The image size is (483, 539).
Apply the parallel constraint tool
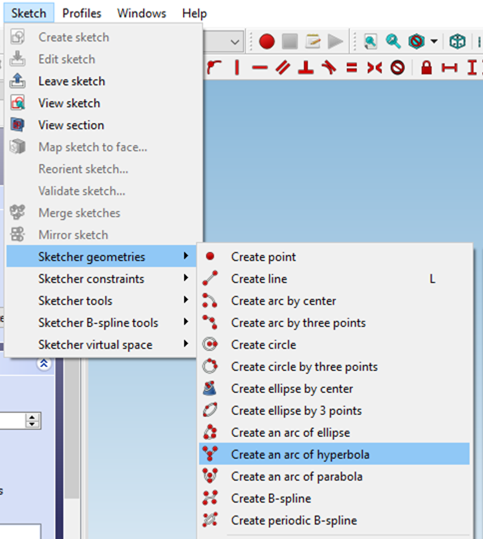pyautogui.click(x=283, y=67)
